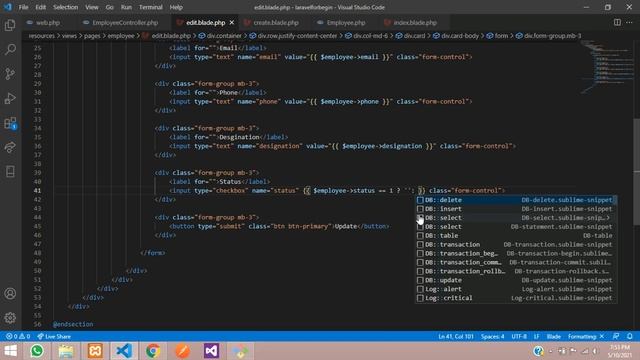Click Blade language mode

[553, 336]
